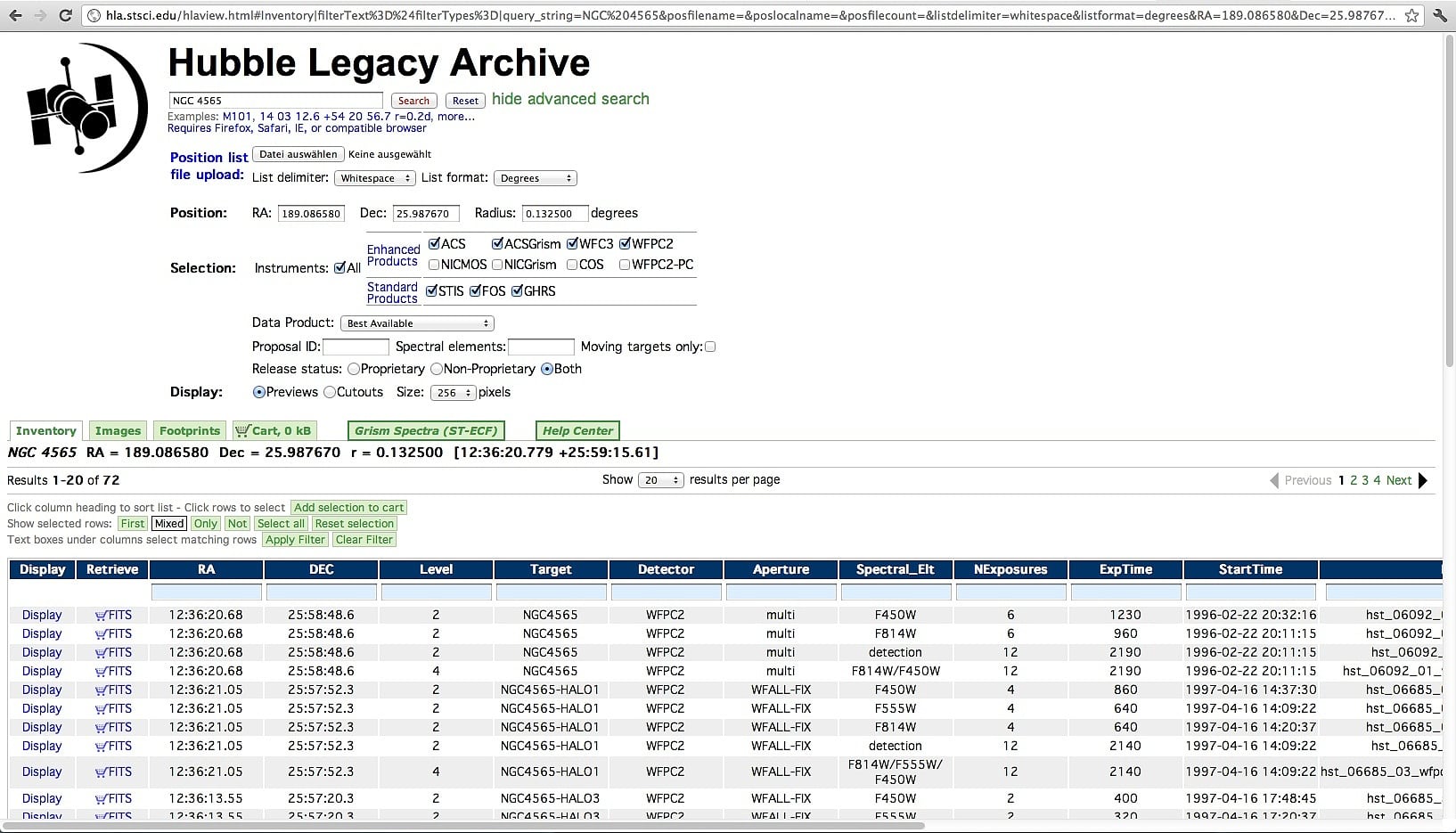
Task: Open the Data Product dropdown
Action: 417,323
